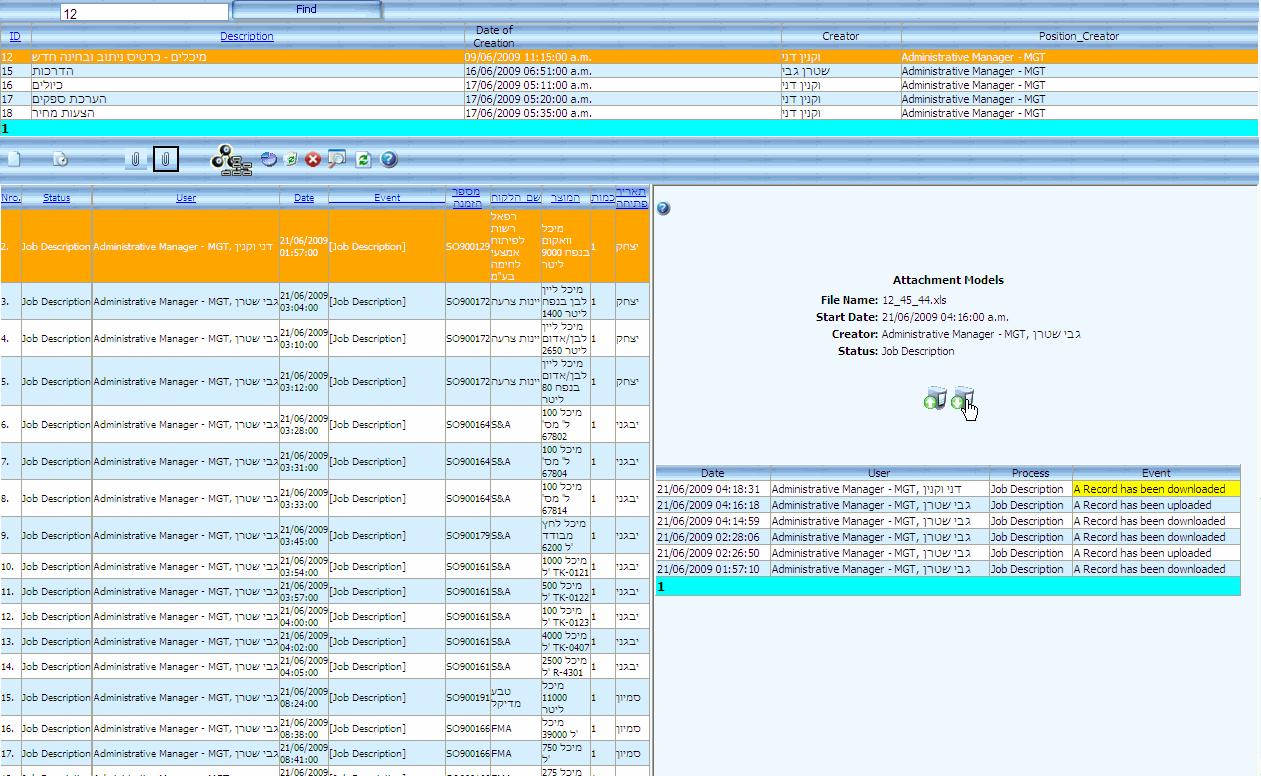
Task: Click log entry 21/06/2009 01:57:10
Action: coord(948,569)
